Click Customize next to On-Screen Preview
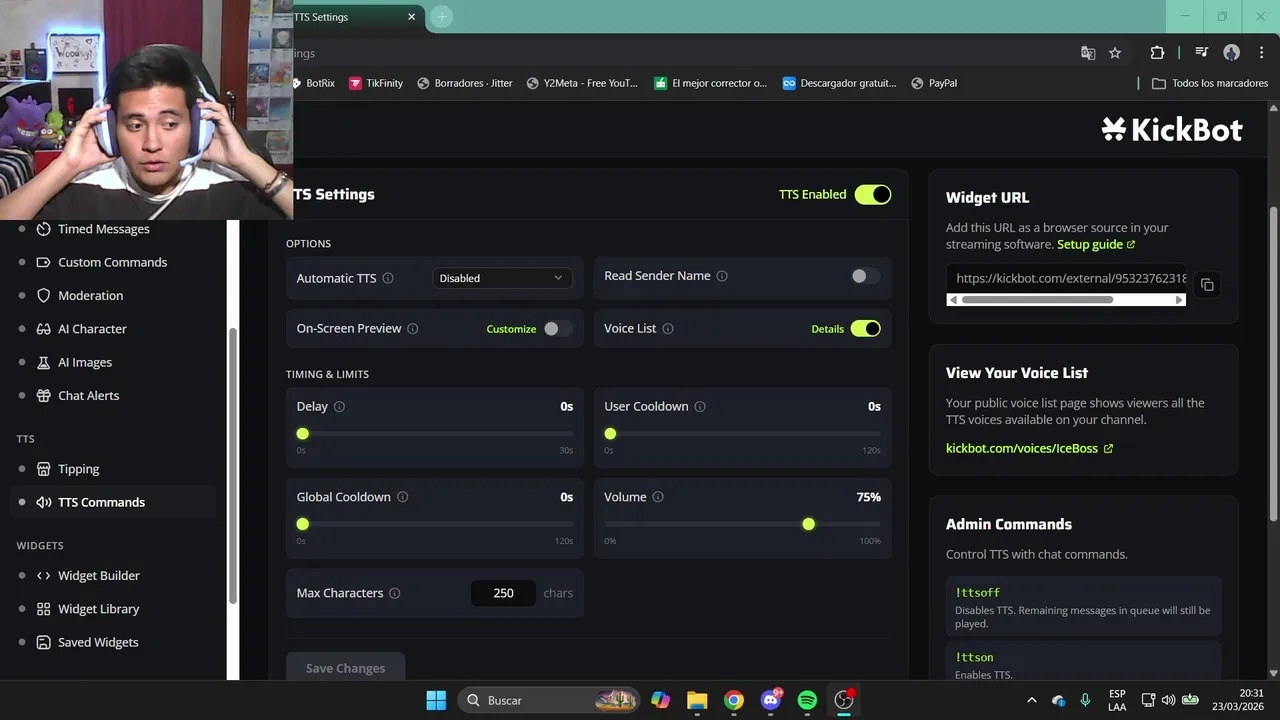Screen dimensions: 1280x720 (511, 329)
